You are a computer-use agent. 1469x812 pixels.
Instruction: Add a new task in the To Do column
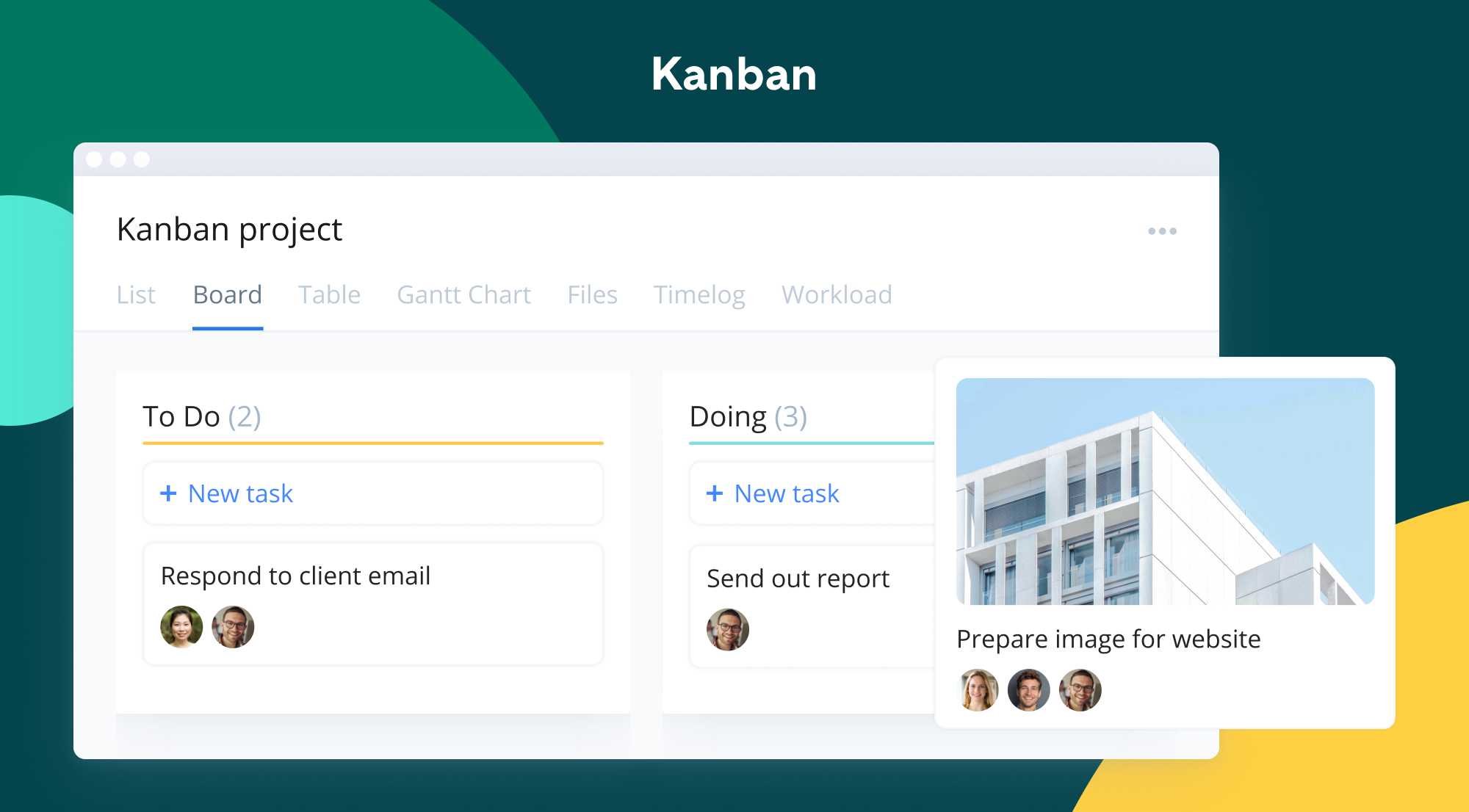[239, 493]
